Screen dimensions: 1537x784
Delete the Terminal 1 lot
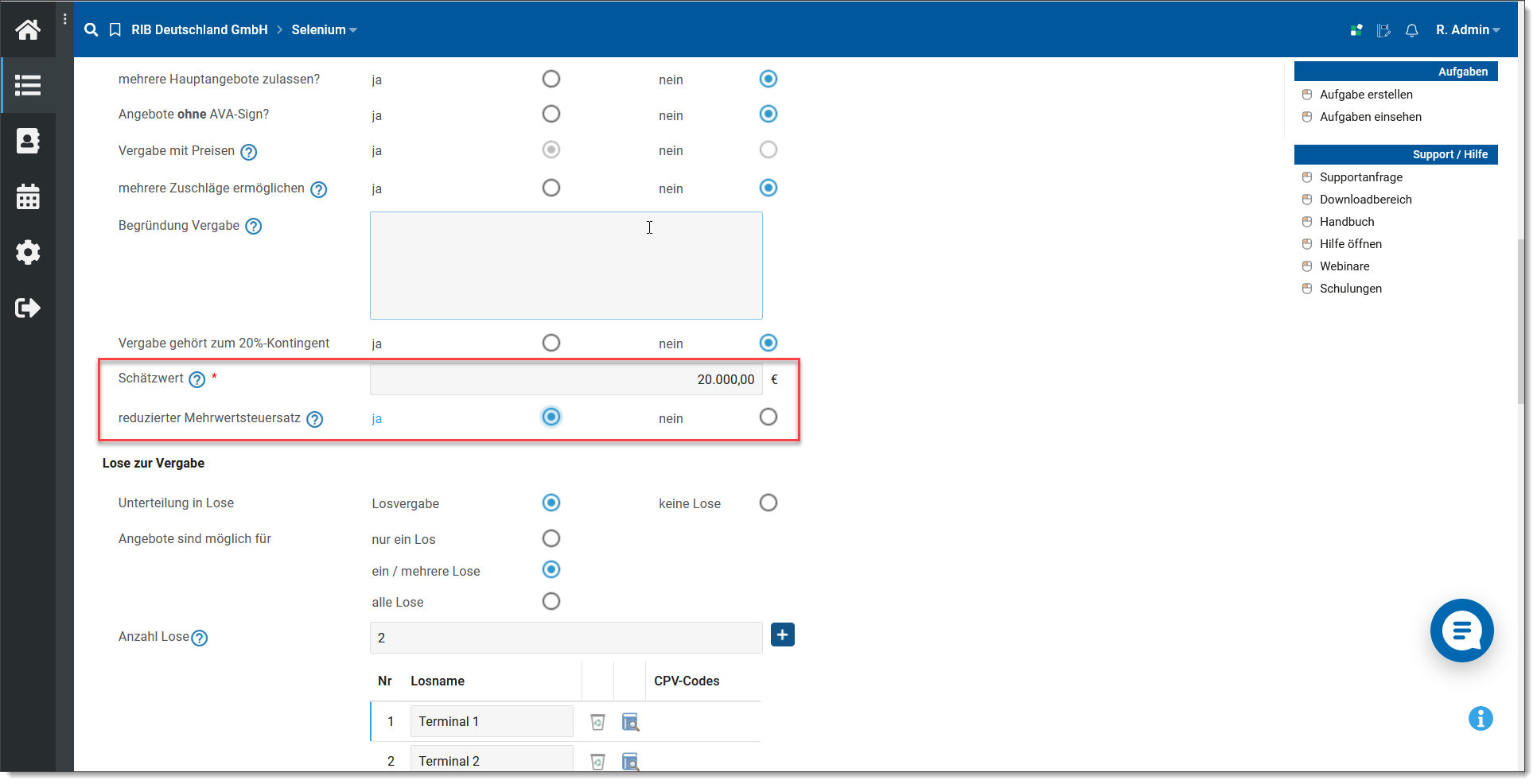click(598, 722)
